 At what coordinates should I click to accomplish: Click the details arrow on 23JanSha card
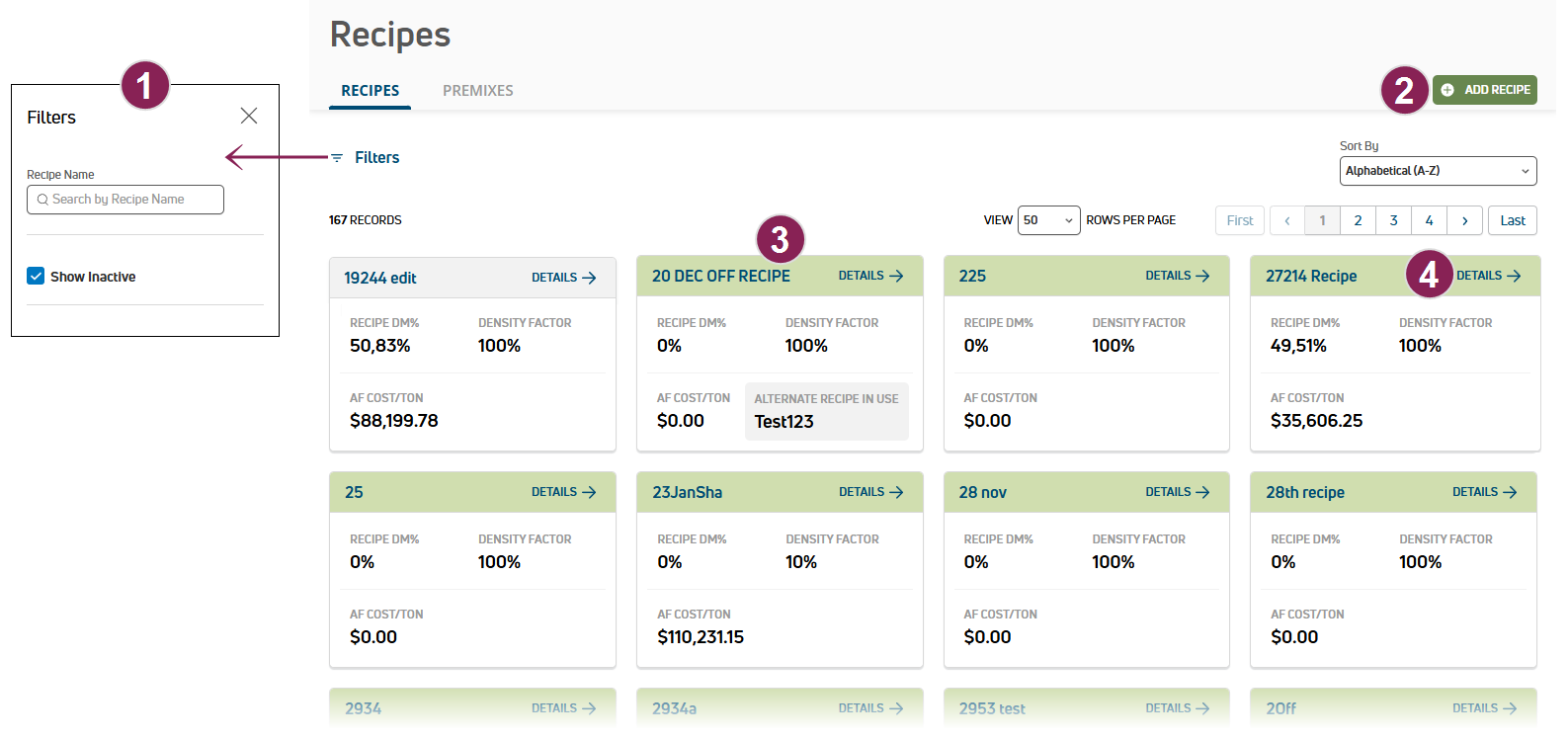click(896, 492)
